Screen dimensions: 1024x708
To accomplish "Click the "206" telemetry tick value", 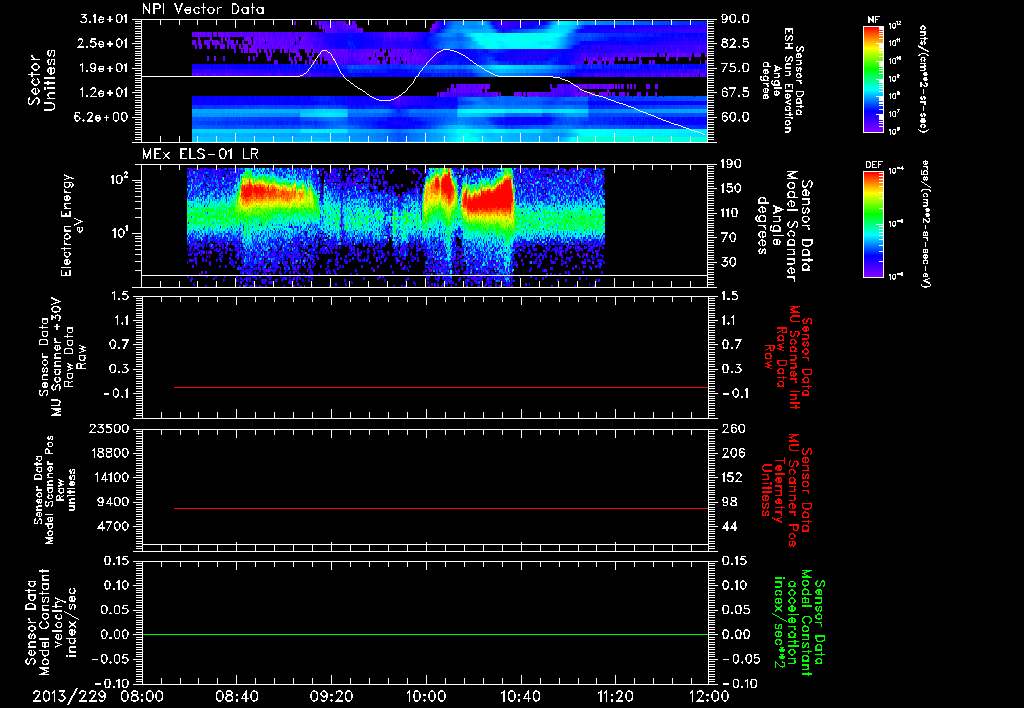I will [x=732, y=453].
